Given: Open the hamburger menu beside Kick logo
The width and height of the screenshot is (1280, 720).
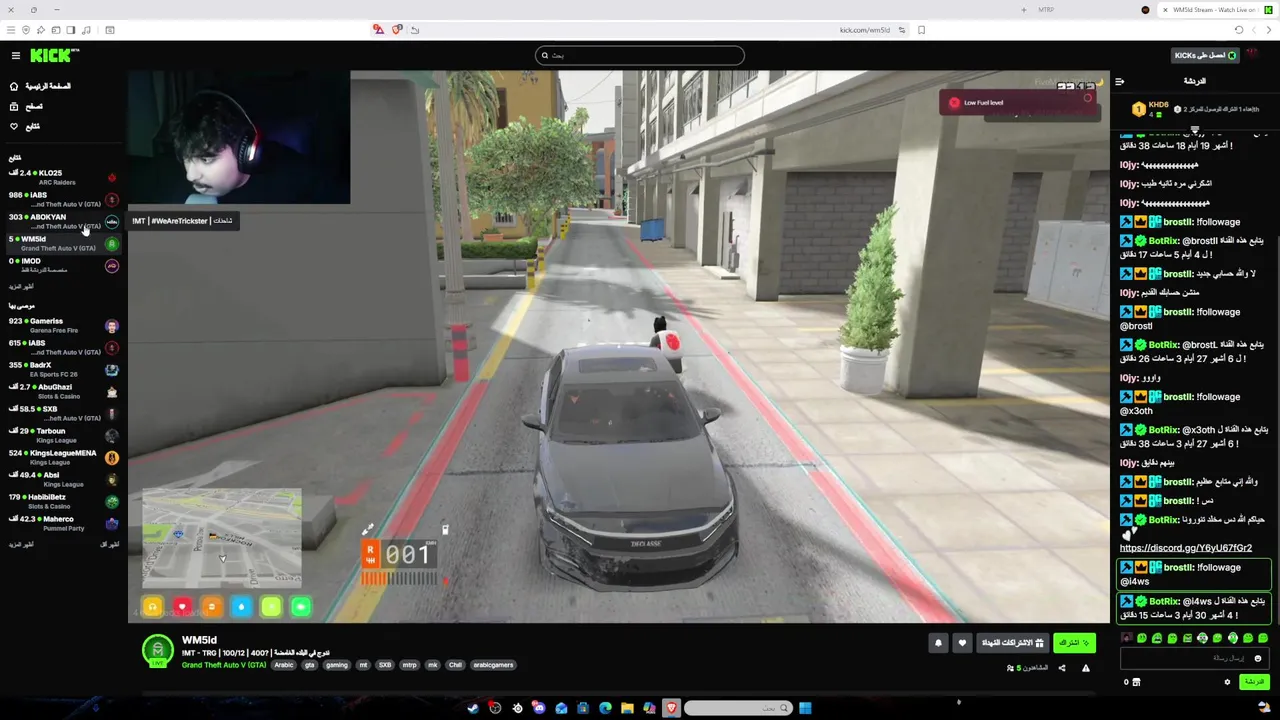Looking at the screenshot, I should click(x=15, y=56).
